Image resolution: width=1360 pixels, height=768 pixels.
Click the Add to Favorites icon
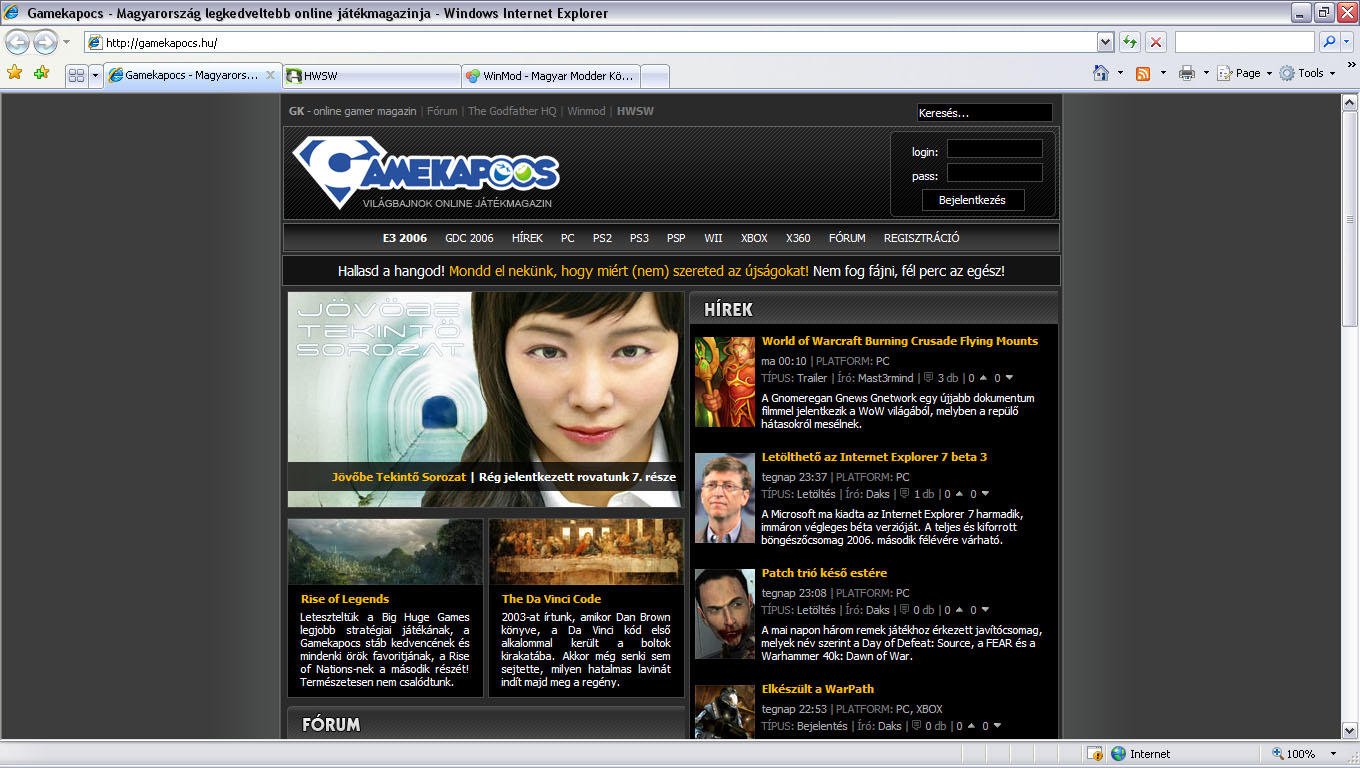point(41,73)
